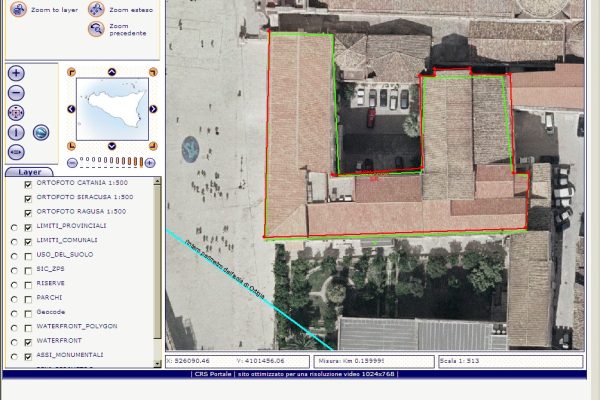The image size is (600, 400).
Task: Select the zoom in plus tool
Action: (16, 73)
